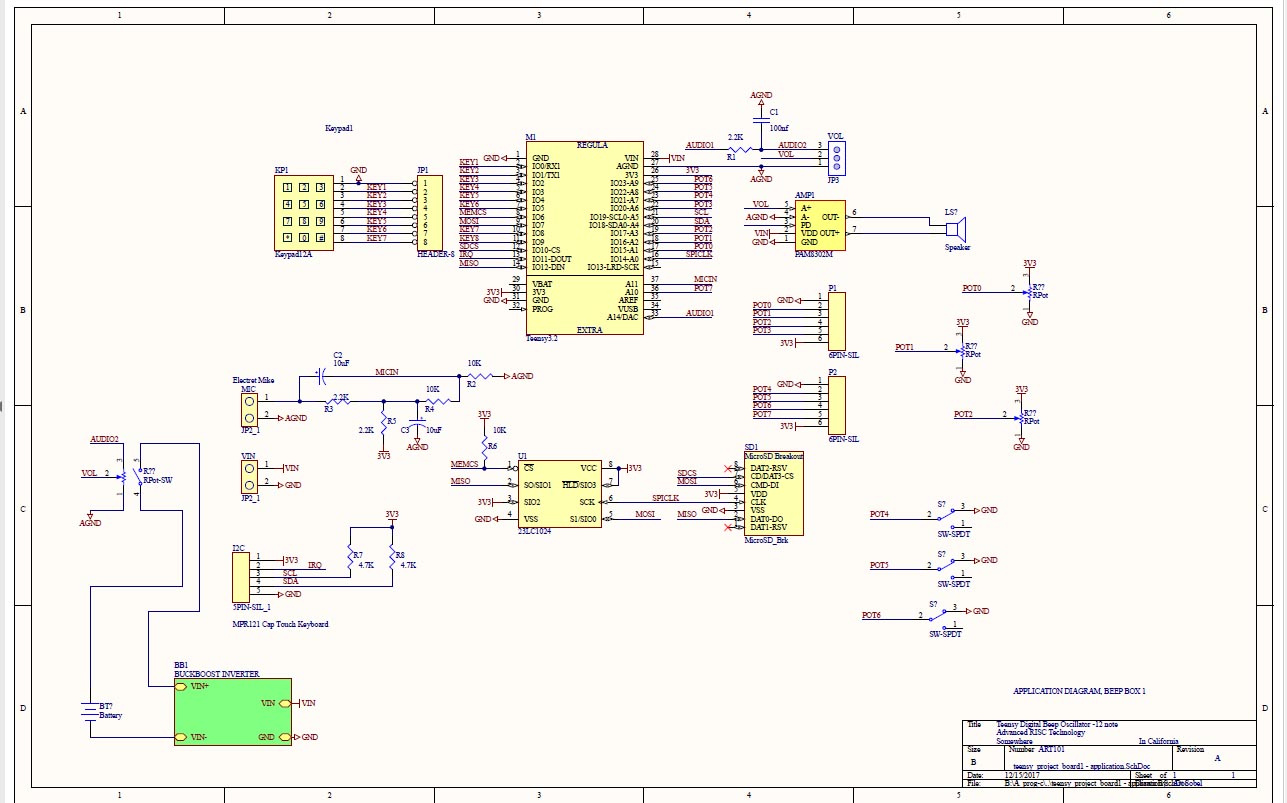Click the KP1 keypad component
This screenshot has width=1287, height=803.
304,213
